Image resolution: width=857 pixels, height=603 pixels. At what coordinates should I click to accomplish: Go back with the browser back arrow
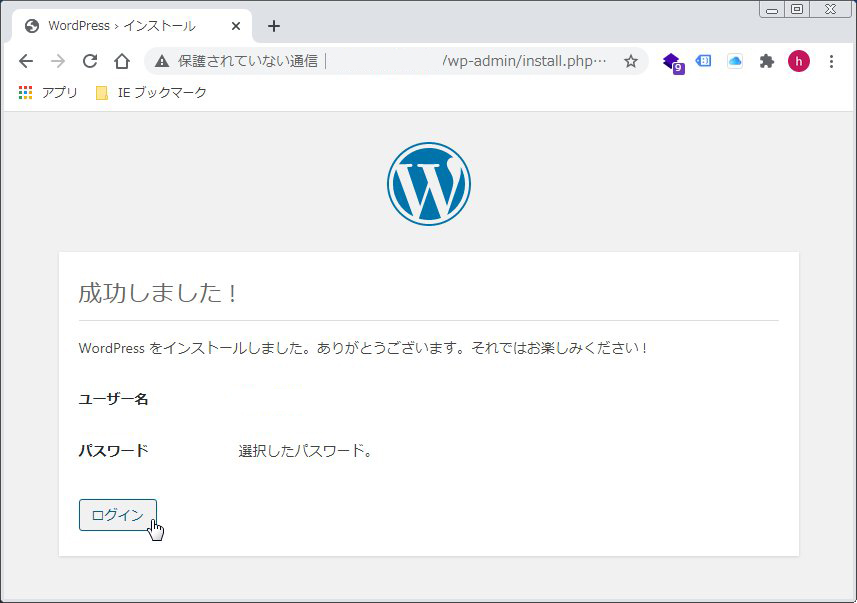coord(26,61)
